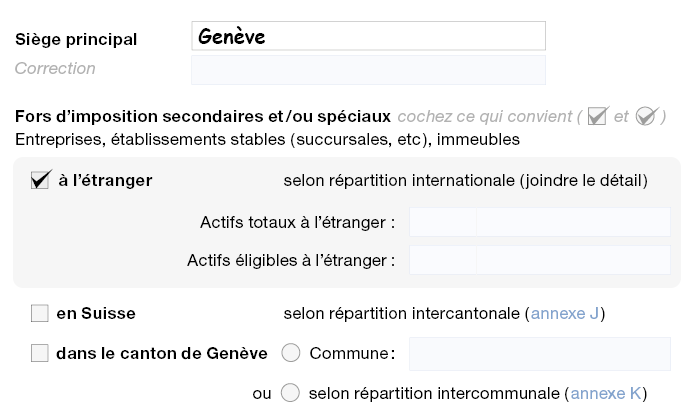This screenshot has height=410, width=682.
Task: Click the round checkmark example icon in the hint
Action: pos(645,116)
